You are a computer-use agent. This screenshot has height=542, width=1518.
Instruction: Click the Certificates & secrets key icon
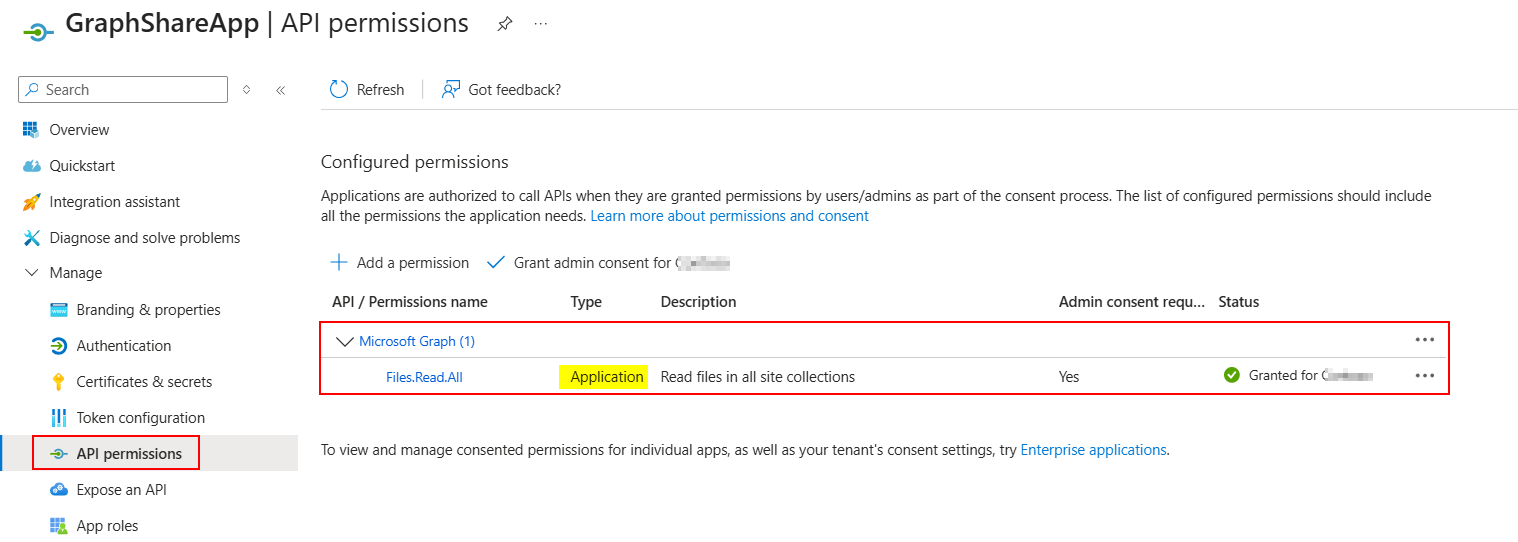click(58, 382)
